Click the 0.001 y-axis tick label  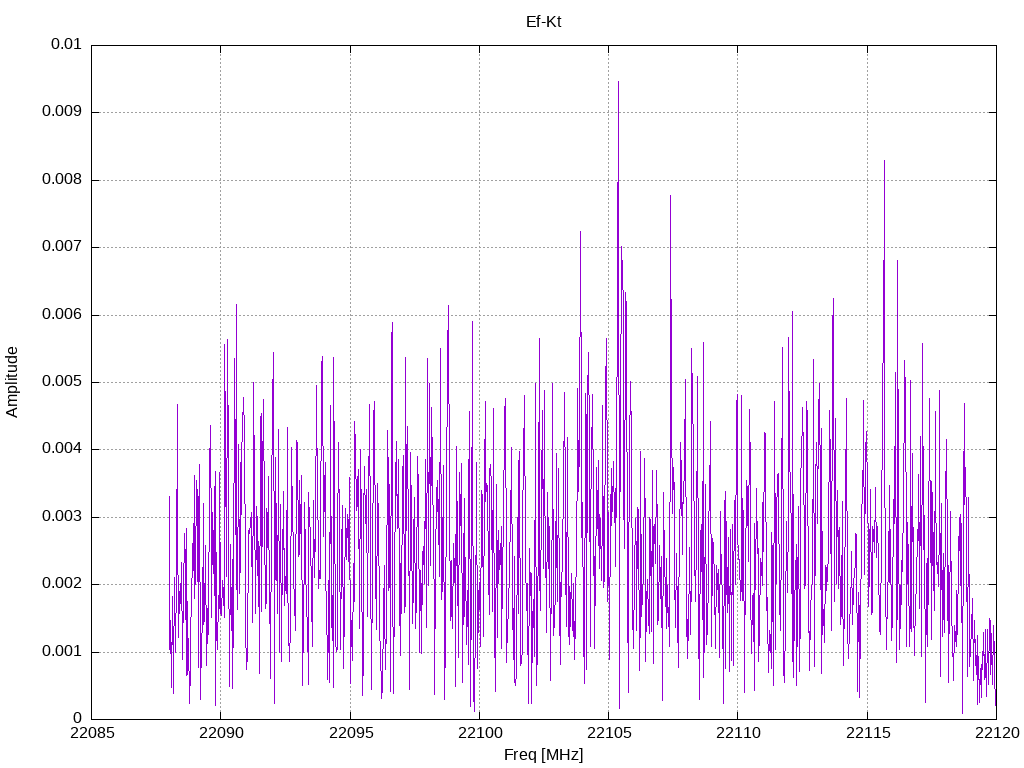coord(62,652)
